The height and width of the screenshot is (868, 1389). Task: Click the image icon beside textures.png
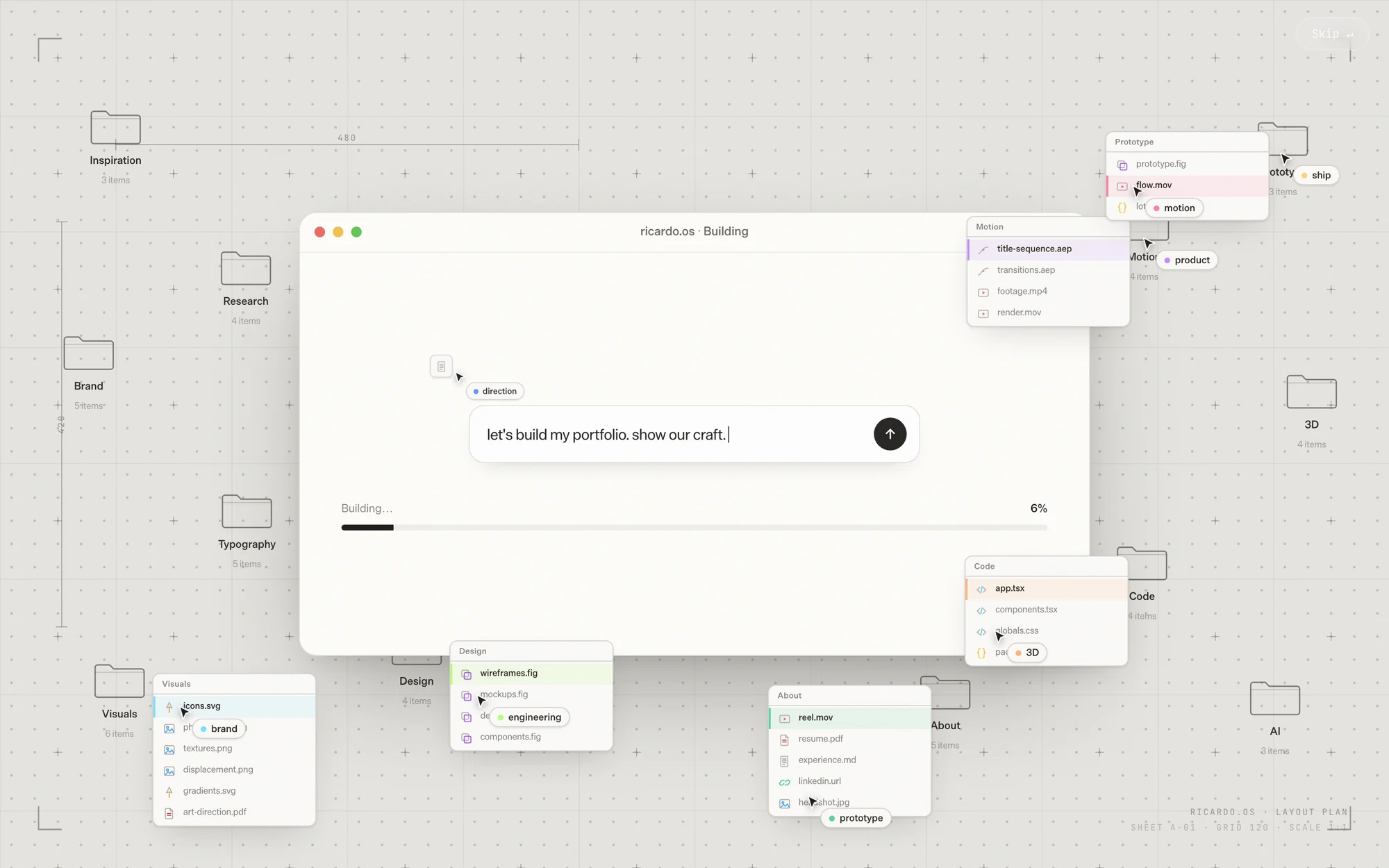tap(169, 749)
